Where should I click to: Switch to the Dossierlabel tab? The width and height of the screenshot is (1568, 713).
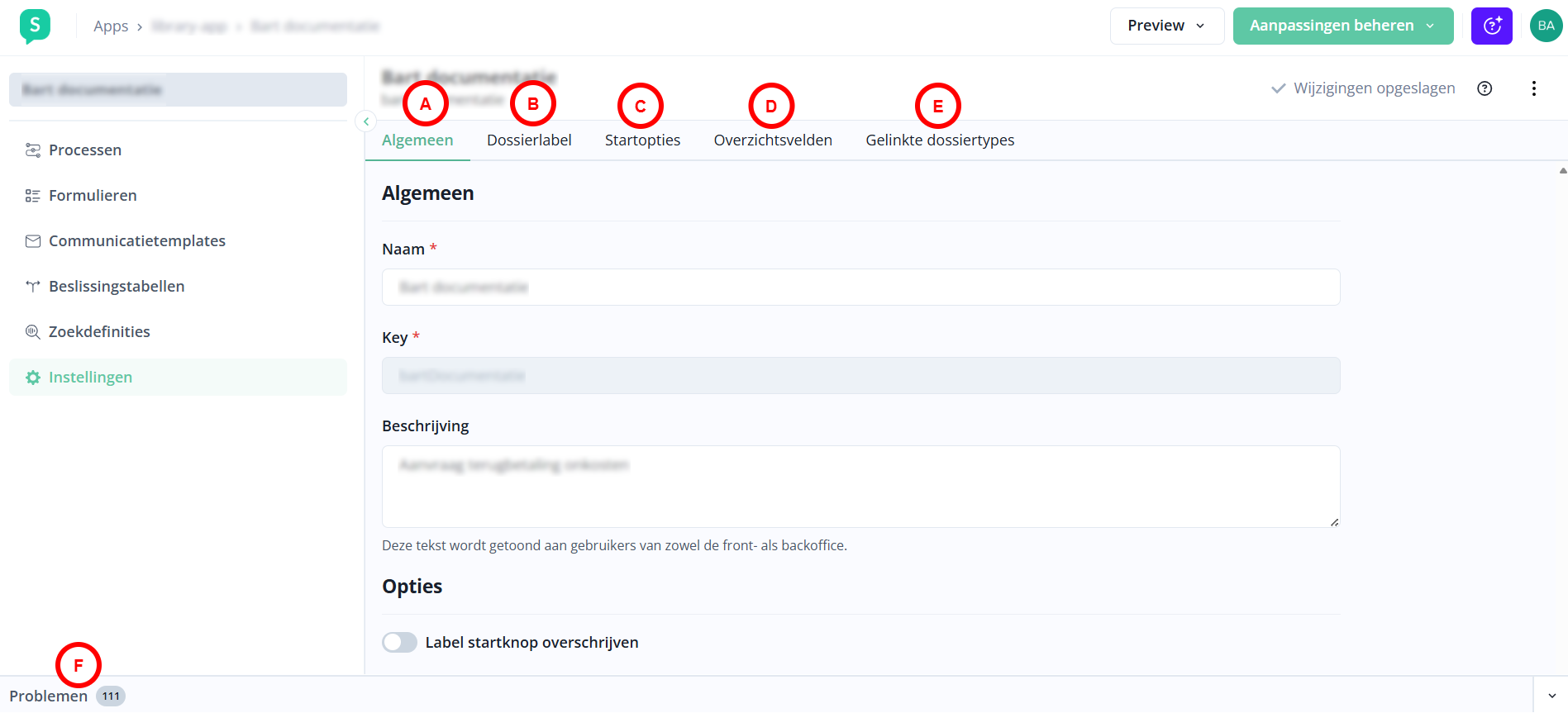(529, 140)
